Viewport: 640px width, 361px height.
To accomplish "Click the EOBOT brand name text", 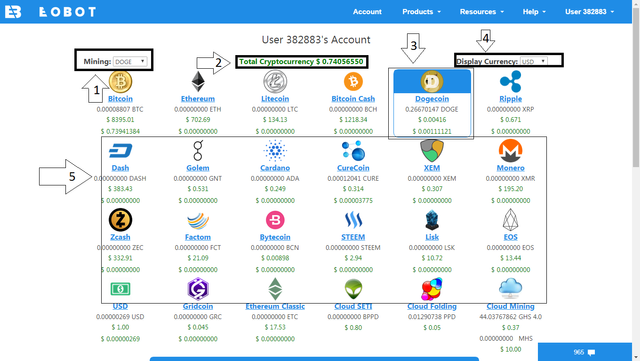I will pos(67,12).
